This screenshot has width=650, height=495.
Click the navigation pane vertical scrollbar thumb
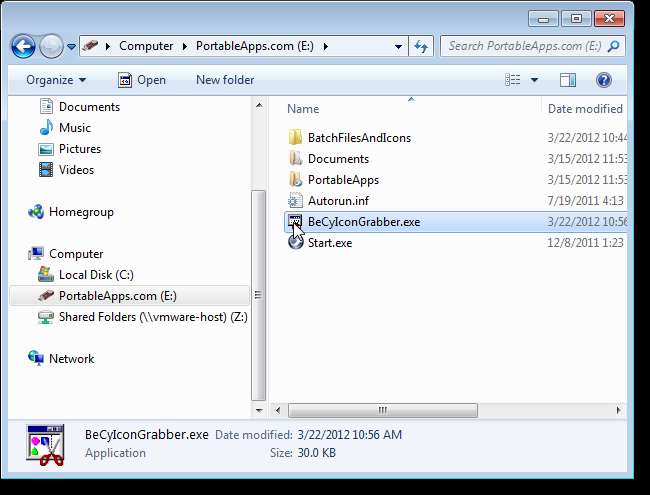coord(259,295)
